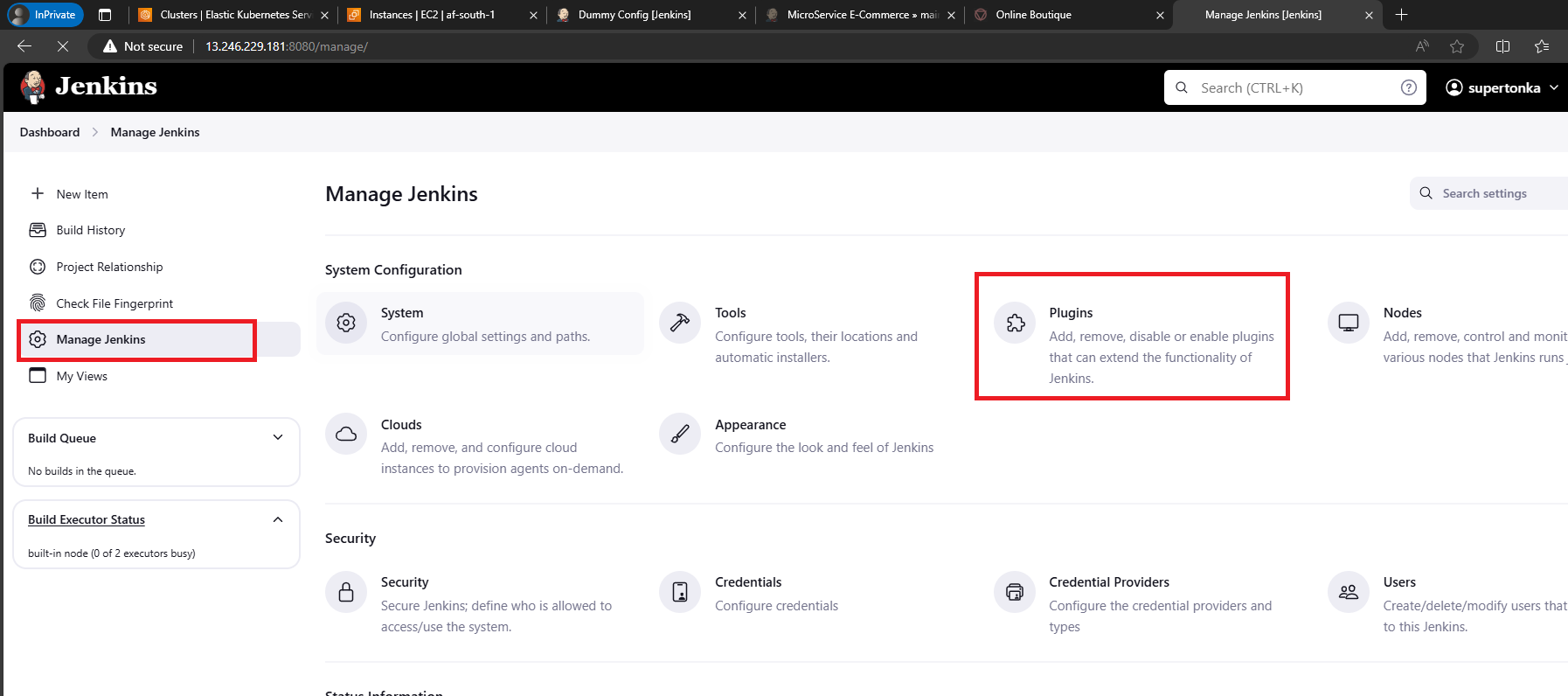Open the Credentials settings title
Viewport: 1568px width, 696px height.
[x=748, y=582]
